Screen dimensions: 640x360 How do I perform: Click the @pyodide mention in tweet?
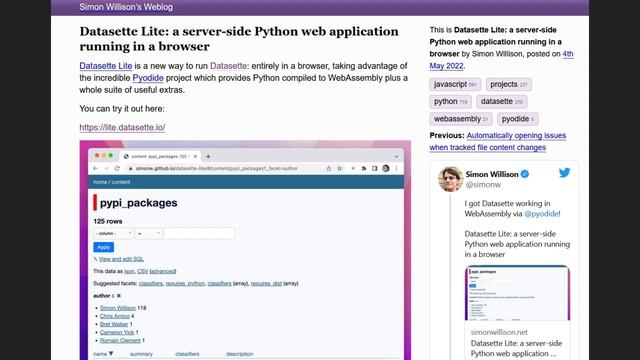tap(542, 213)
